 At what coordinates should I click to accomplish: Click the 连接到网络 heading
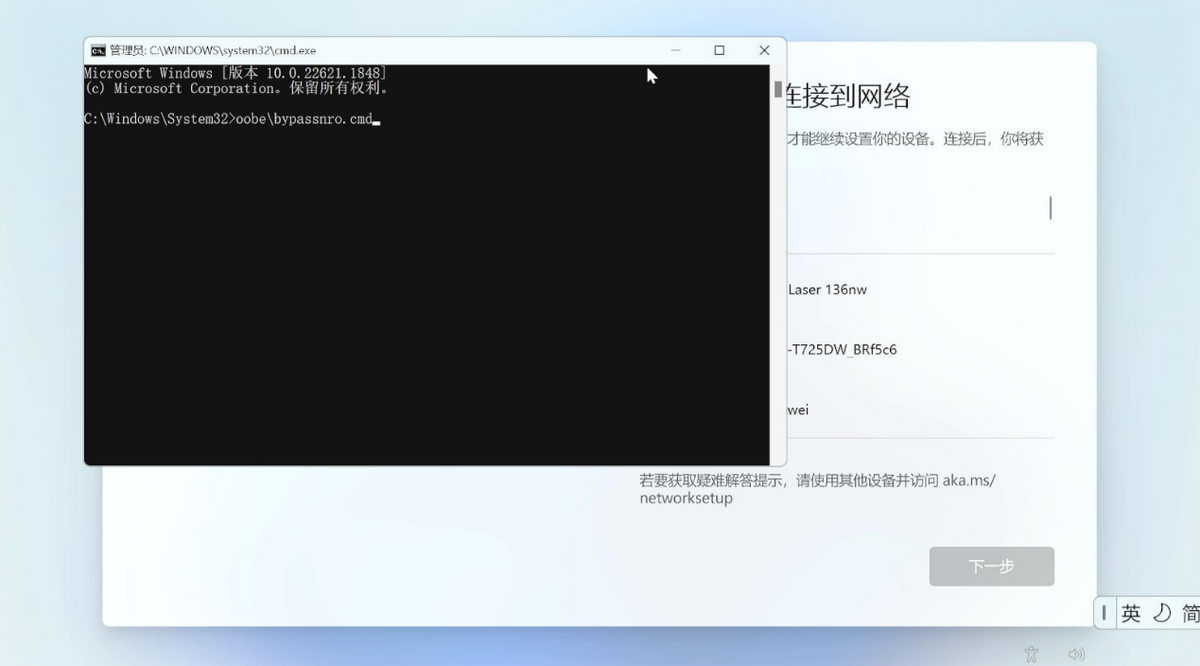click(x=848, y=96)
